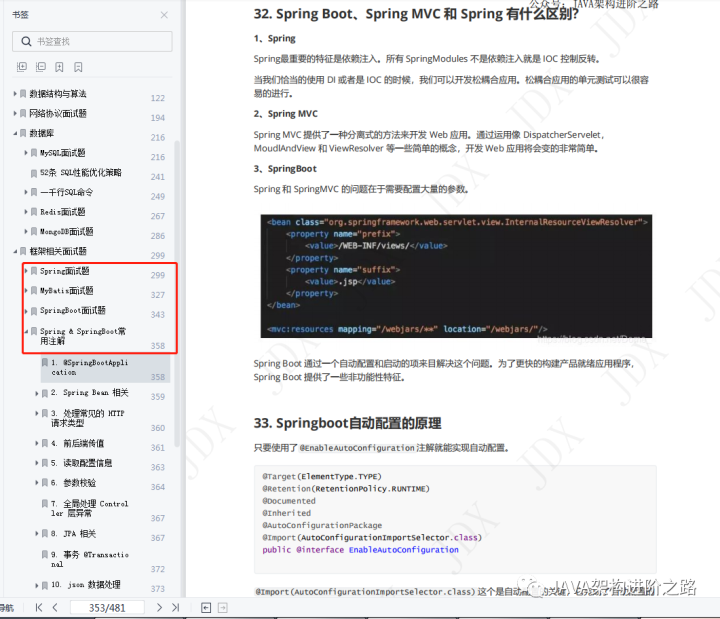Click the go forward view icon
This screenshot has height=619, width=720.
(223, 608)
